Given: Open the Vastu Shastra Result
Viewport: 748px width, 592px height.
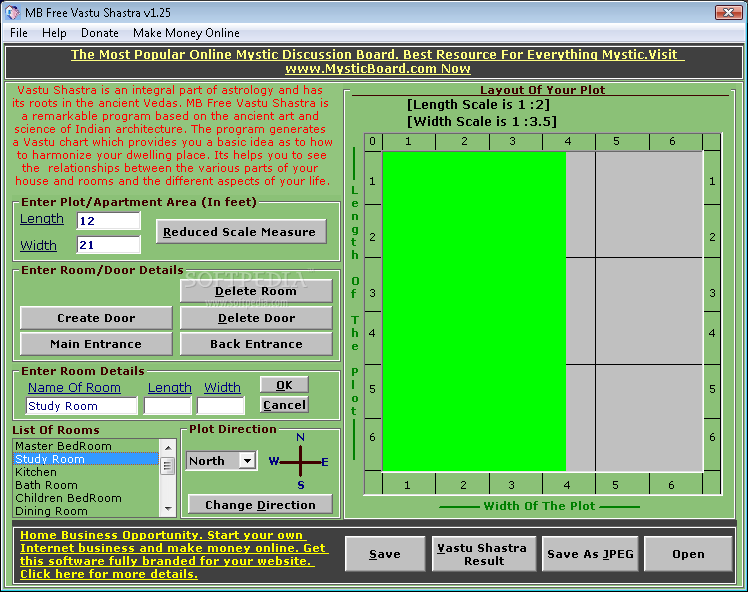Looking at the screenshot, I should [484, 554].
